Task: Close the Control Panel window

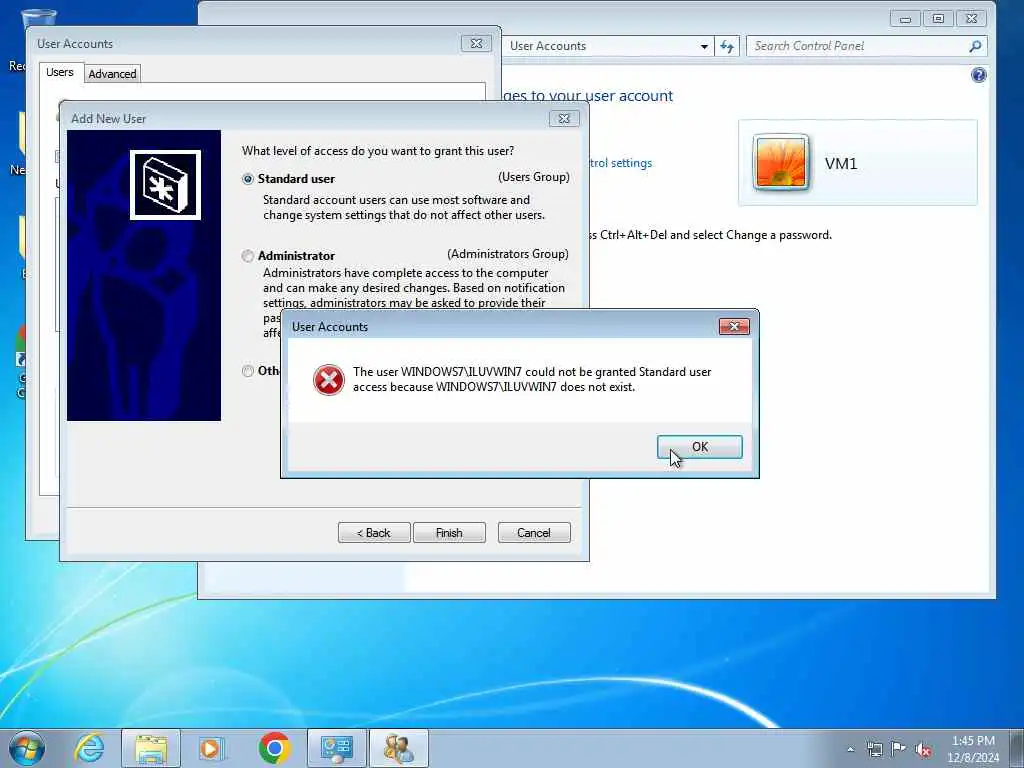Action: pos(971,19)
